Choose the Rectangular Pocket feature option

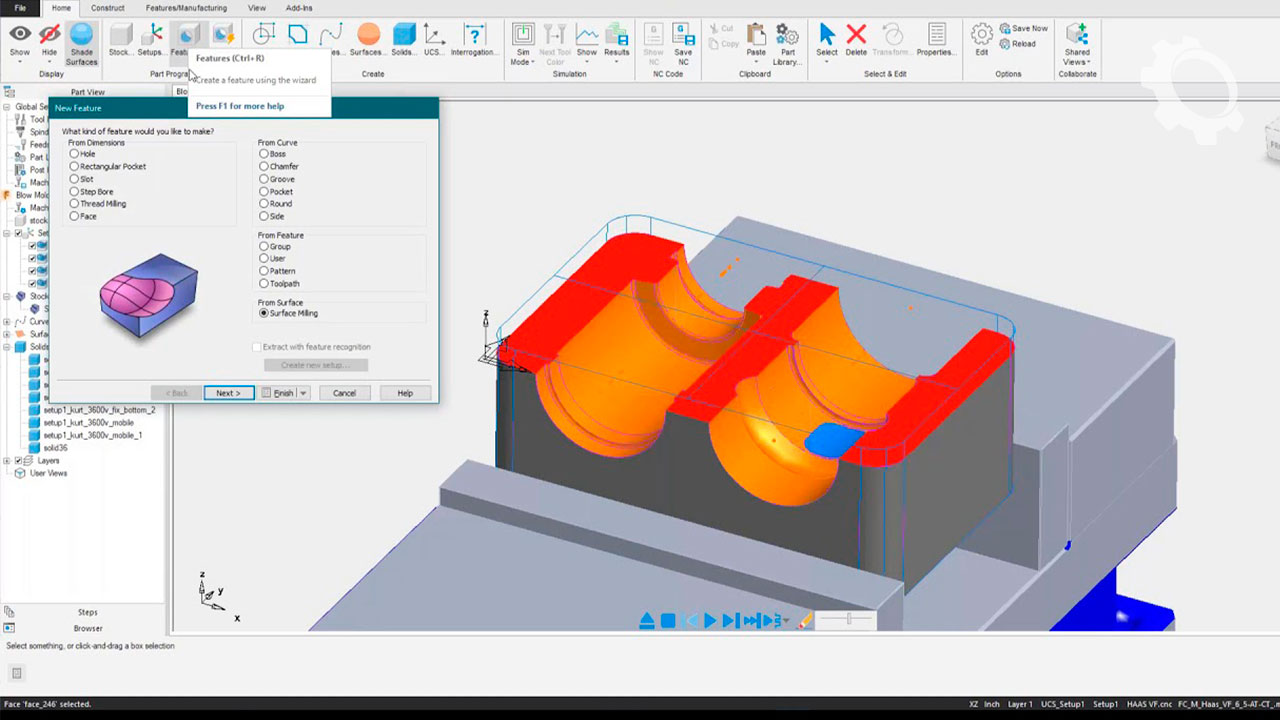coord(74,166)
